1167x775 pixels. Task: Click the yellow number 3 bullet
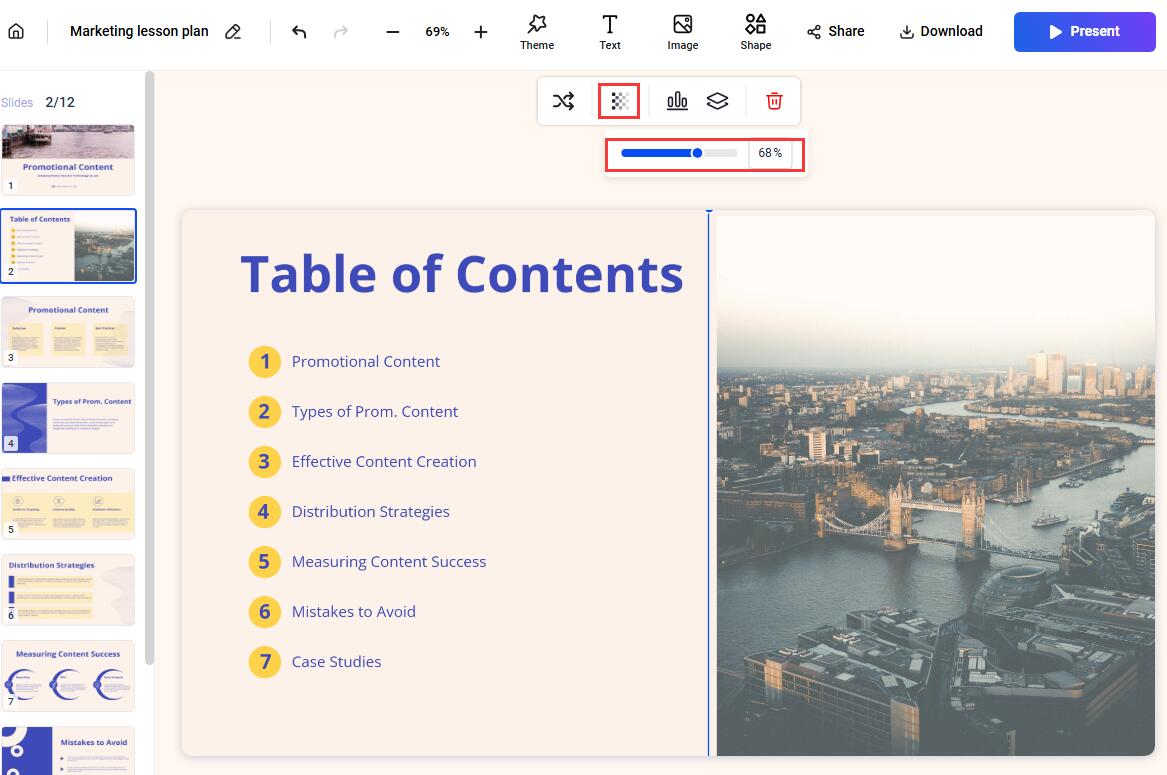click(264, 462)
